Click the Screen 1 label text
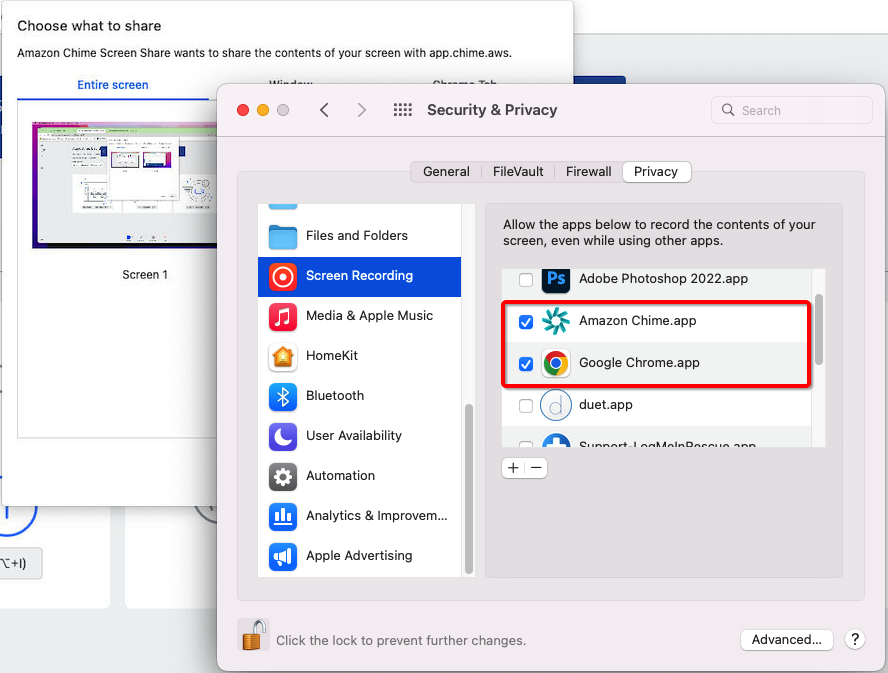Screen dimensions: 888x673 coord(145,275)
